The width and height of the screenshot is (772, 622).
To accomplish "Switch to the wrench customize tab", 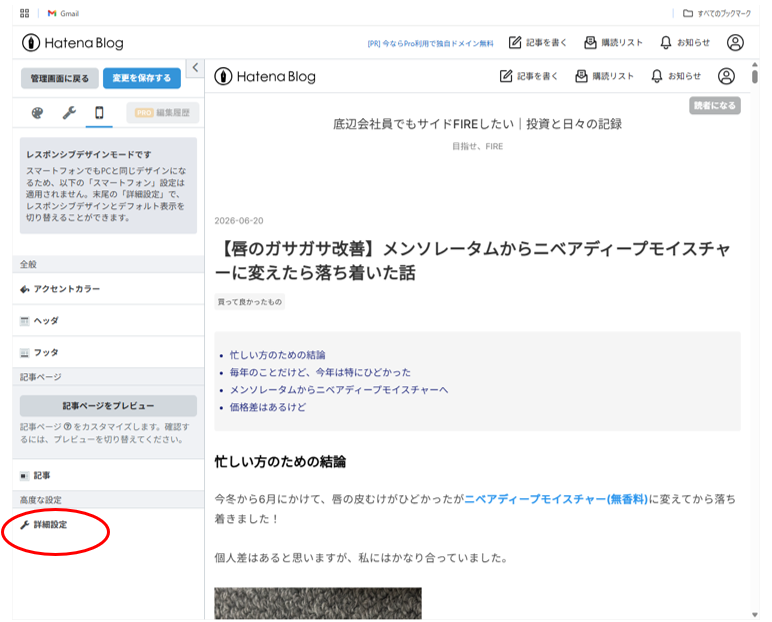I will 69,113.
